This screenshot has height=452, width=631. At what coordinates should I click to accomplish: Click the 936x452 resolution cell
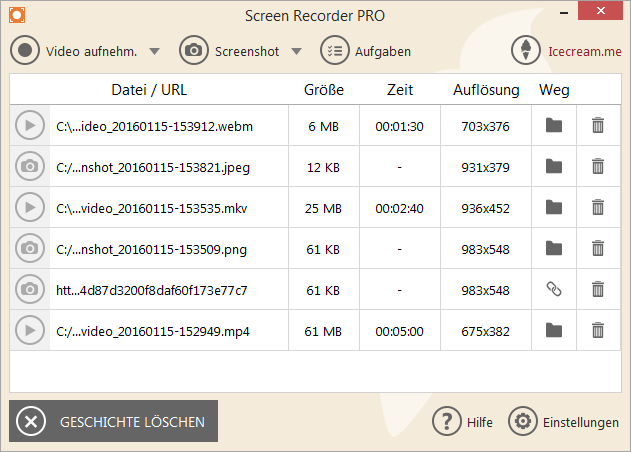(485, 208)
